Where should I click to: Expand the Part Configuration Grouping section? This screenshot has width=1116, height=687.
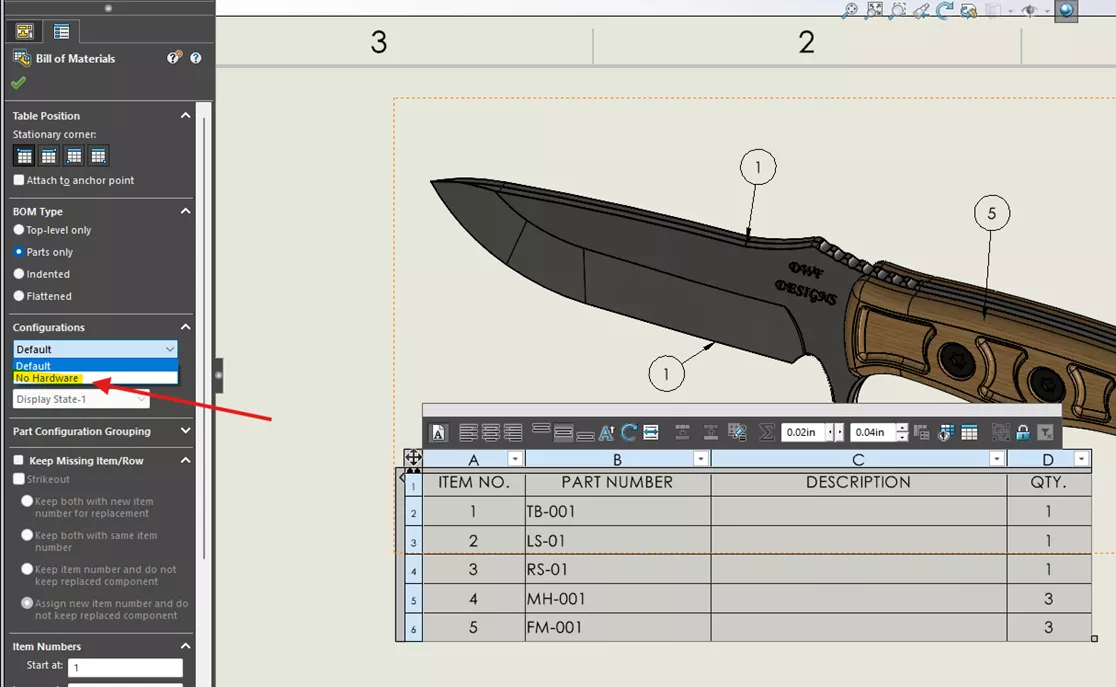point(185,431)
